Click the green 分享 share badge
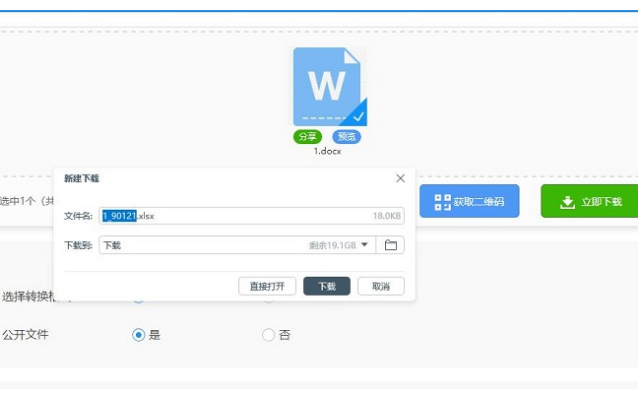The width and height of the screenshot is (638, 415). click(x=307, y=137)
